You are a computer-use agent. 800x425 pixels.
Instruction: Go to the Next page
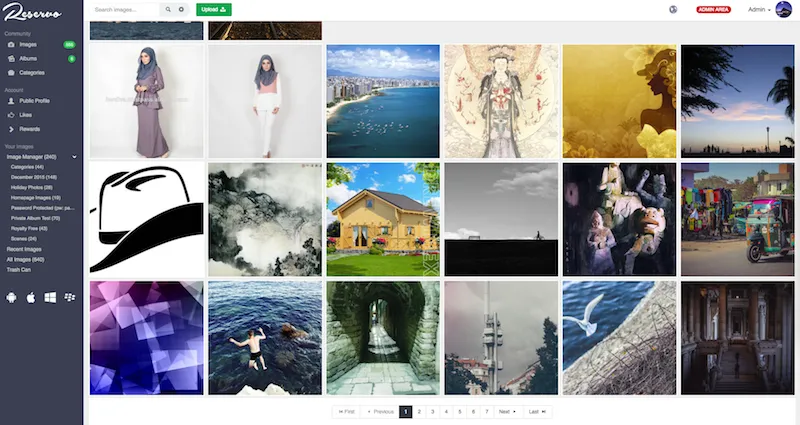tap(507, 411)
